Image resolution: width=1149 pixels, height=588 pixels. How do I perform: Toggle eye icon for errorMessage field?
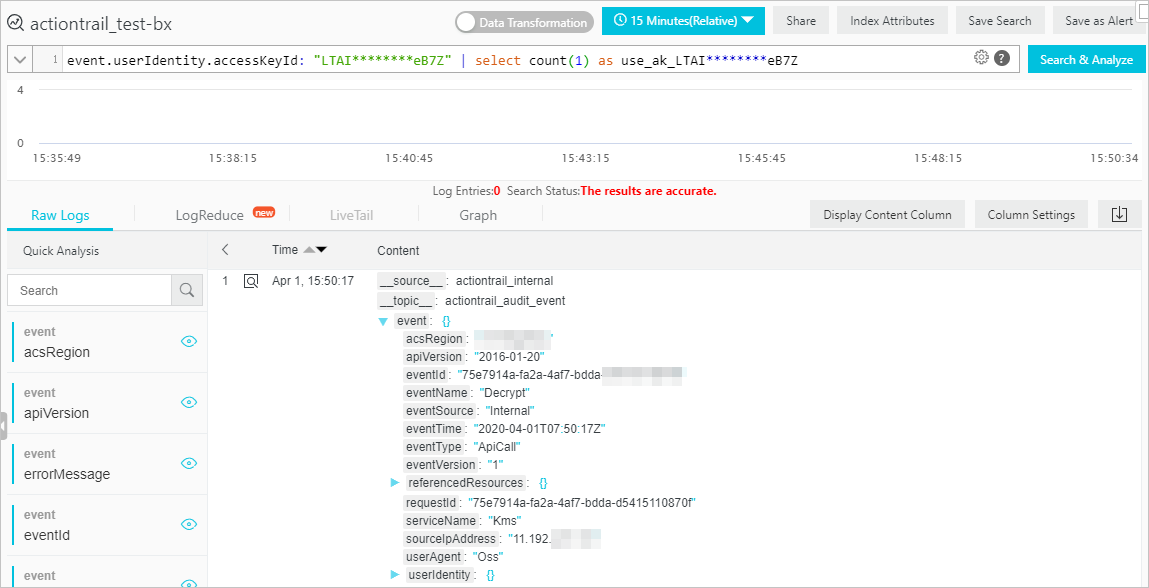[x=189, y=463]
